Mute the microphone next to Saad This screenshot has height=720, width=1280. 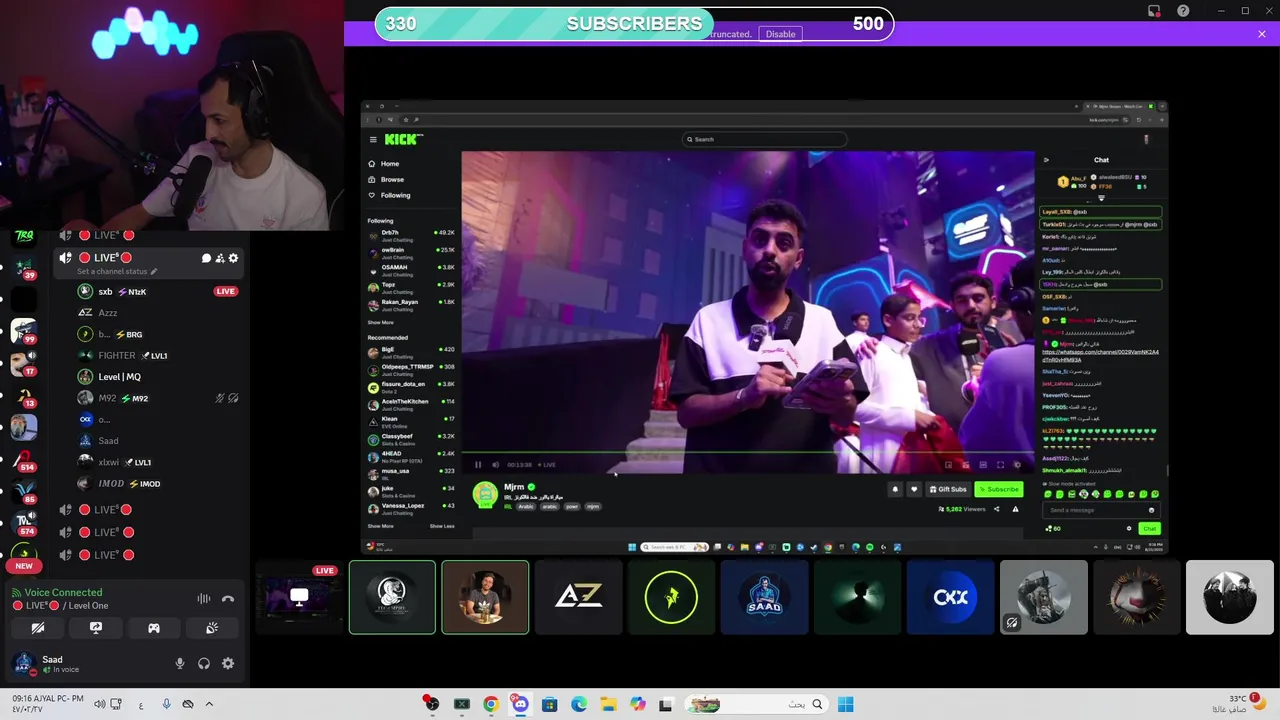(180, 663)
